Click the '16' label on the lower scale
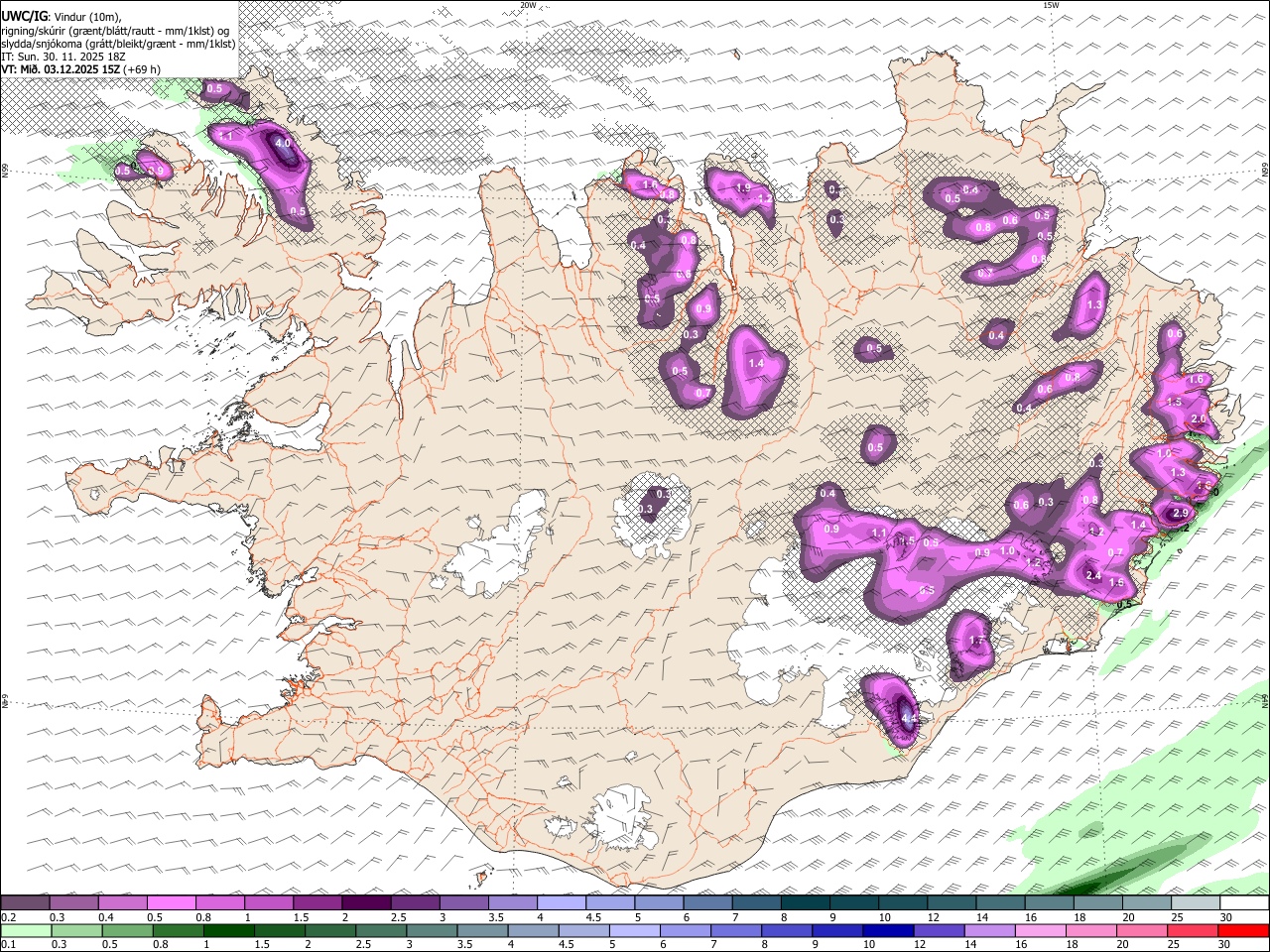Viewport: 1270px width, 952px height. 1022,945
